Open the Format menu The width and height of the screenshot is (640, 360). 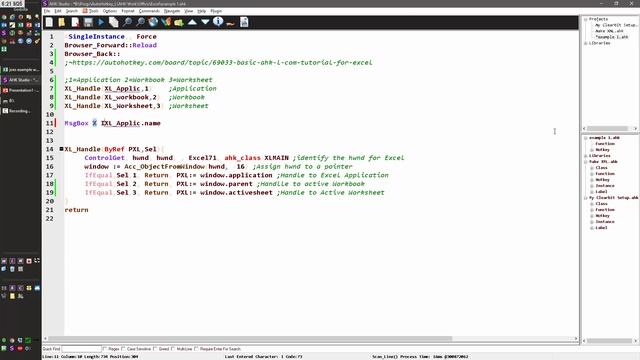(x=128, y=11)
